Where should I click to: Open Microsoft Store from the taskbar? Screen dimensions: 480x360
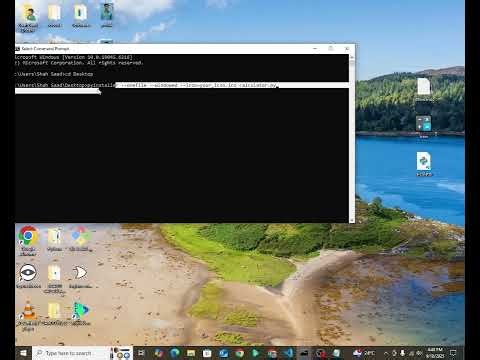coord(207,353)
